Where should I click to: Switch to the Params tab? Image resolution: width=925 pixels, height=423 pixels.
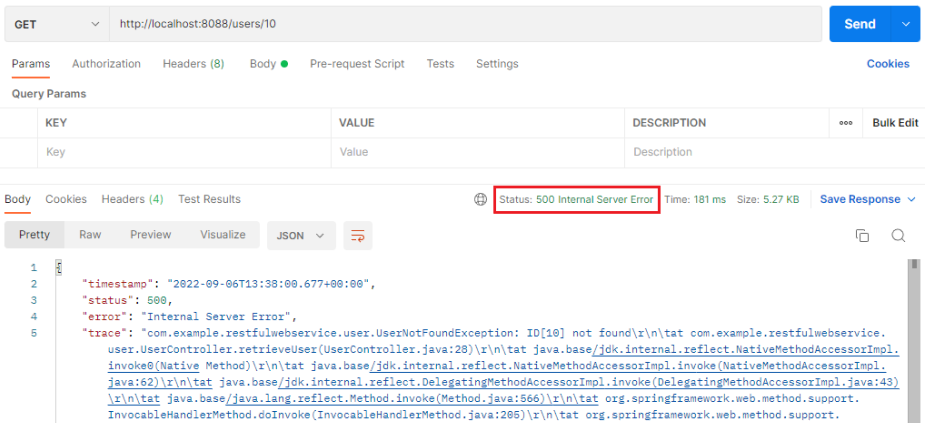coord(31,64)
